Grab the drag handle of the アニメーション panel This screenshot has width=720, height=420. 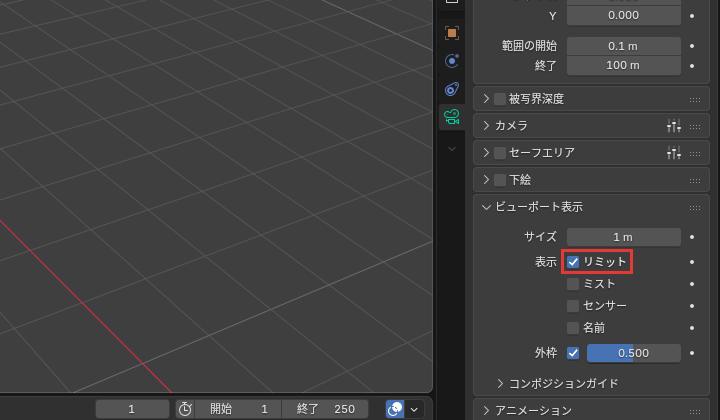(695, 411)
